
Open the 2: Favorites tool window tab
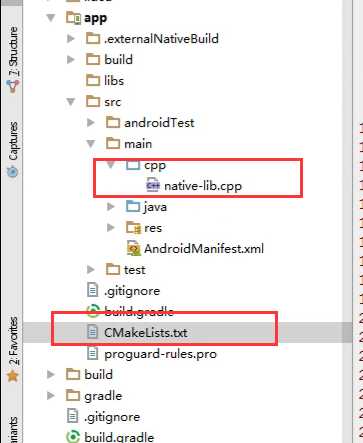click(x=13, y=349)
